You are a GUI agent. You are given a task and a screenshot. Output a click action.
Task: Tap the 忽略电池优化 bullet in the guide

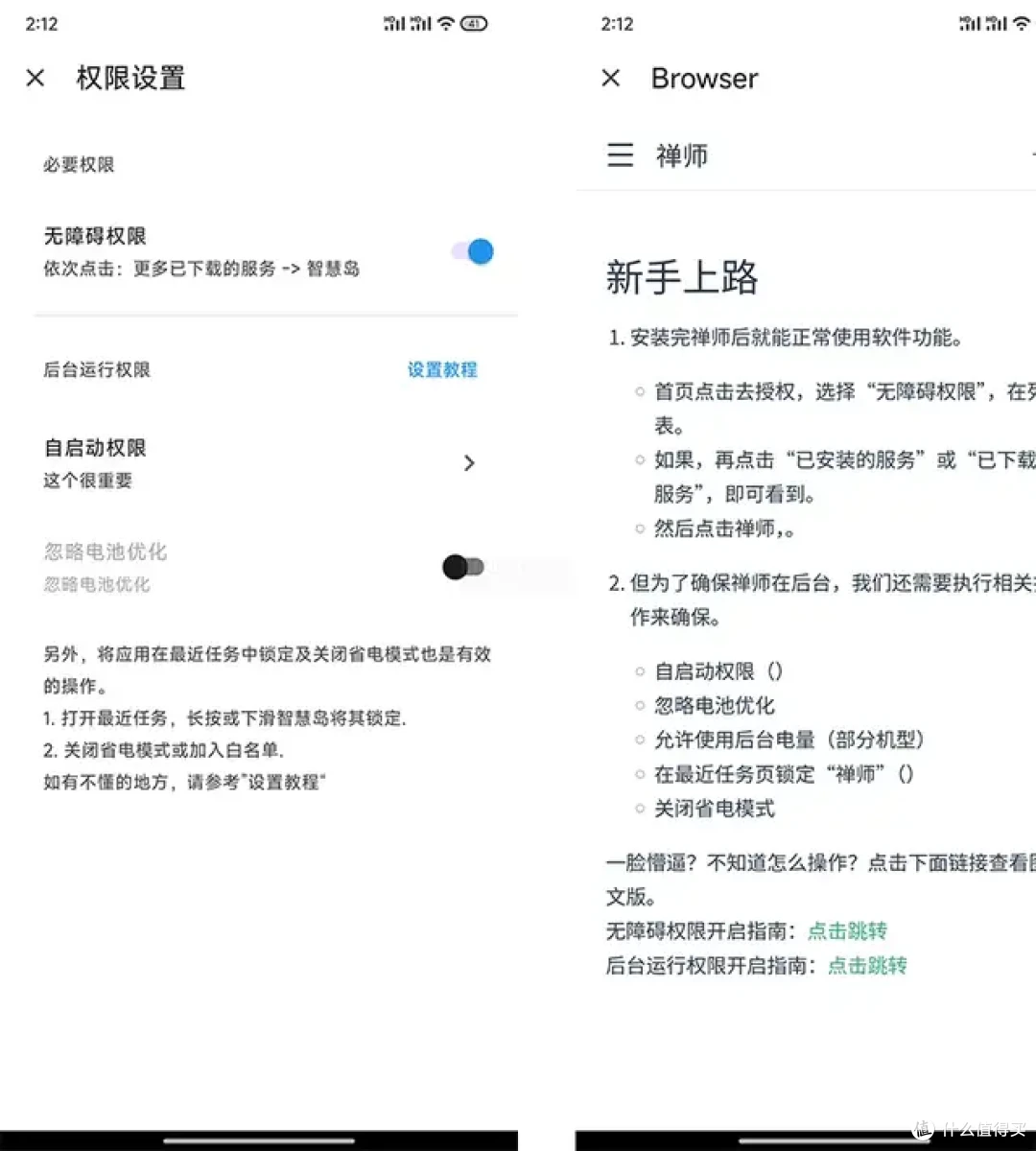point(714,705)
